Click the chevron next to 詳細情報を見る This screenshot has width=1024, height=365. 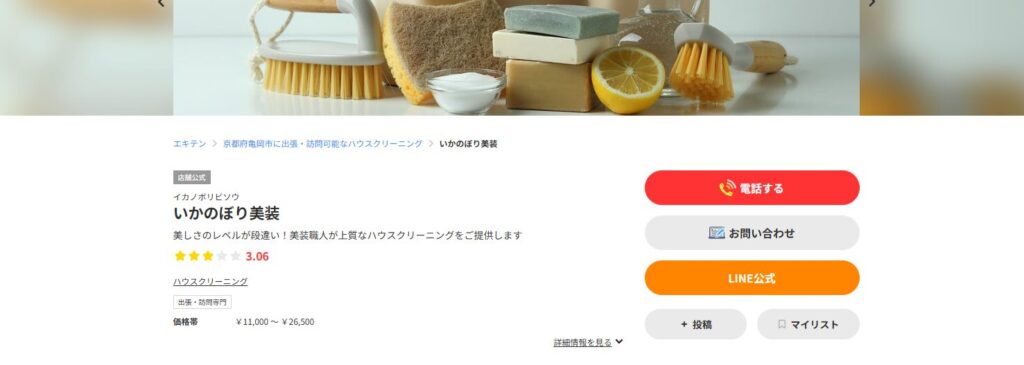(619, 341)
